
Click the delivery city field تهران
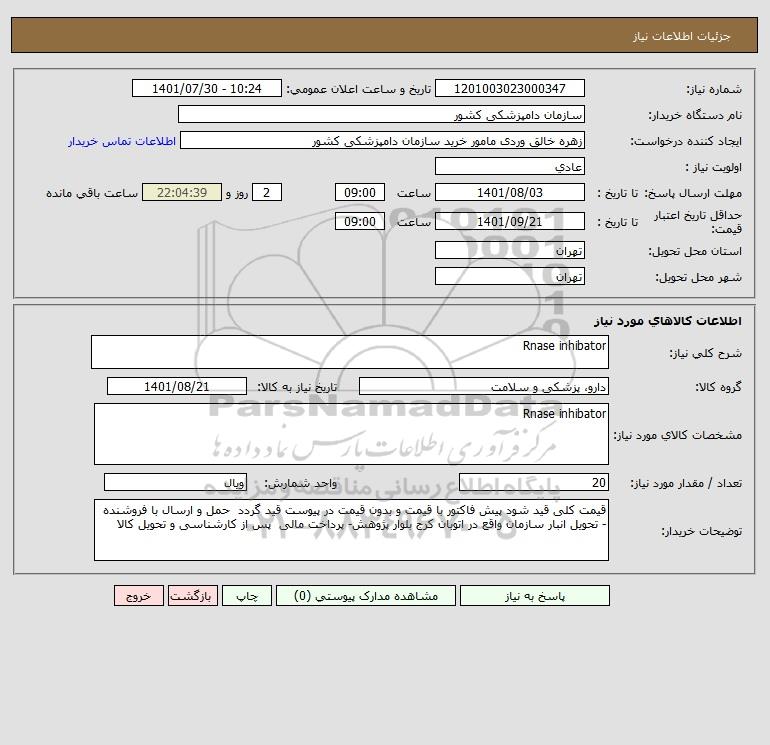coord(510,276)
